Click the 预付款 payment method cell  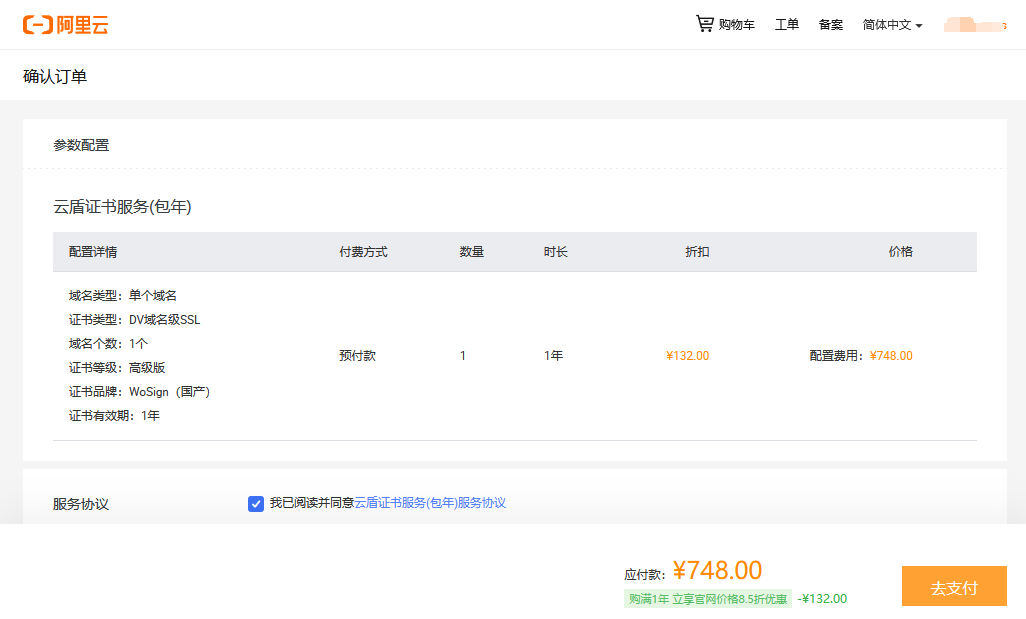tap(357, 356)
